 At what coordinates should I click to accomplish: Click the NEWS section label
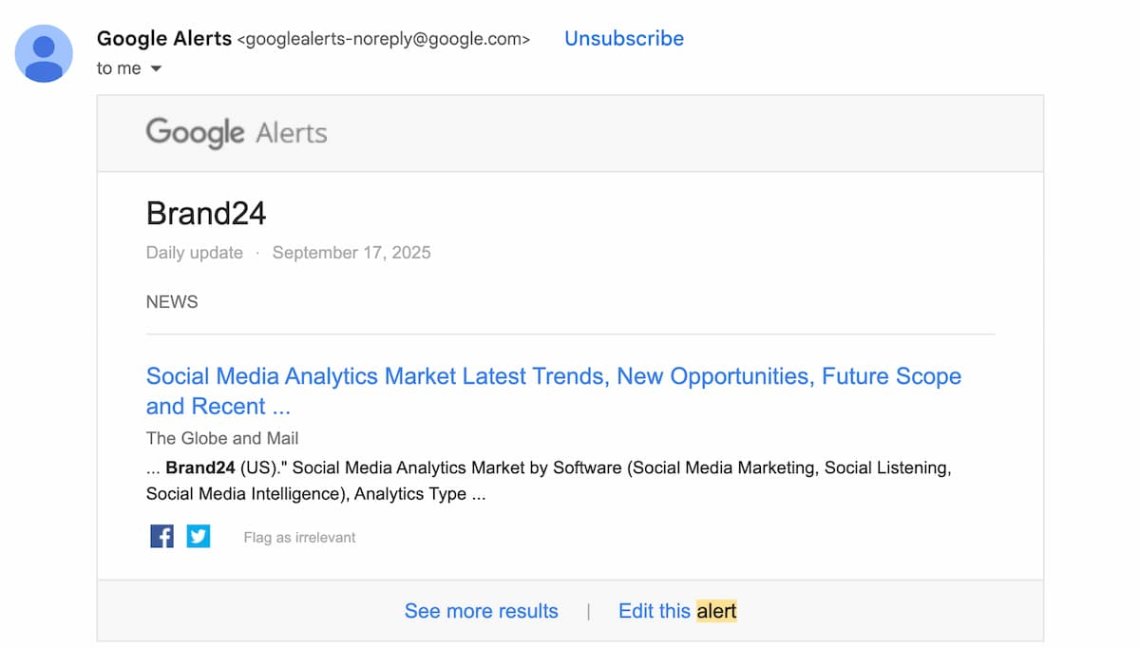click(172, 302)
